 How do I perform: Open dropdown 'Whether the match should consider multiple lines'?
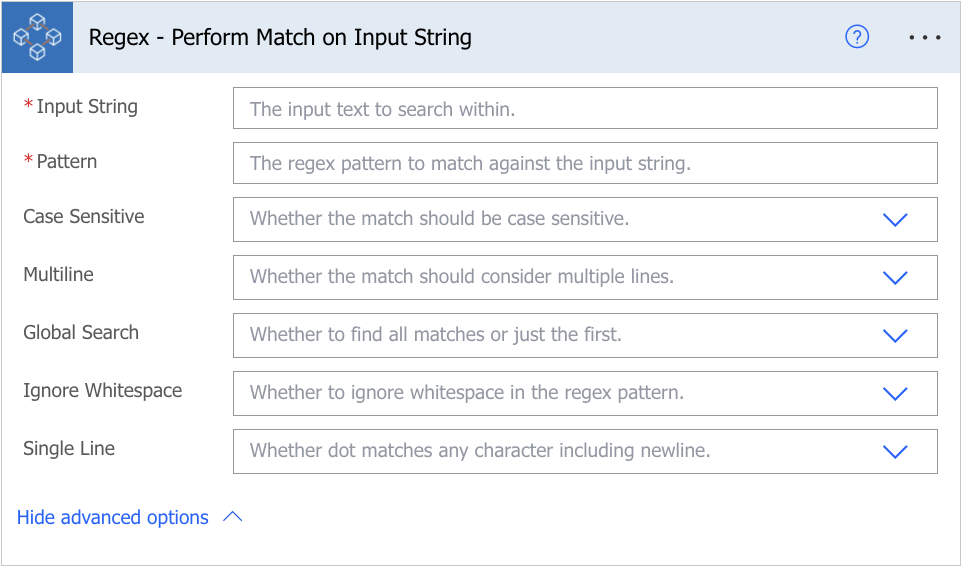pos(585,277)
